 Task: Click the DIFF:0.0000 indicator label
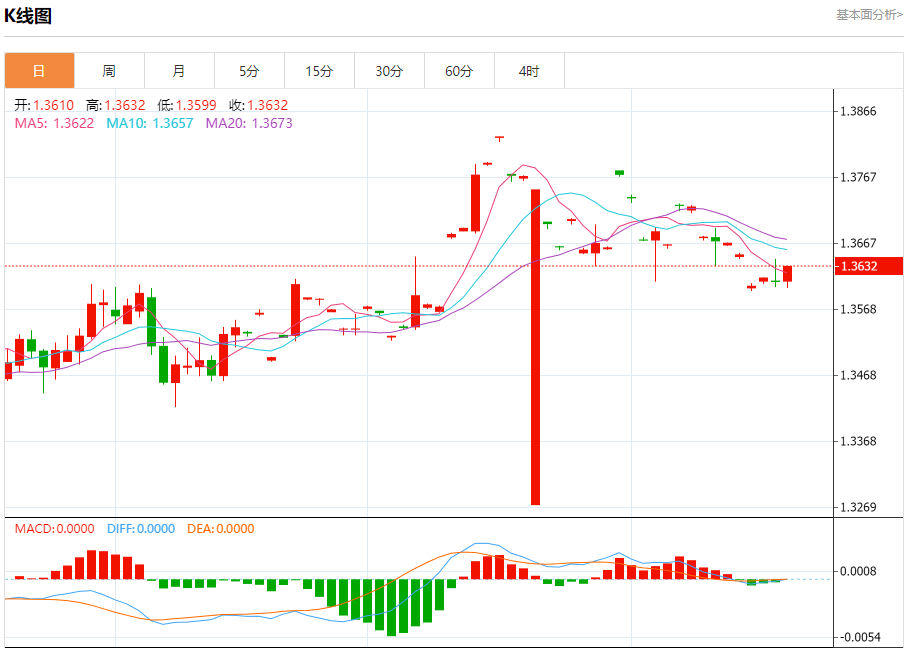tap(141, 529)
